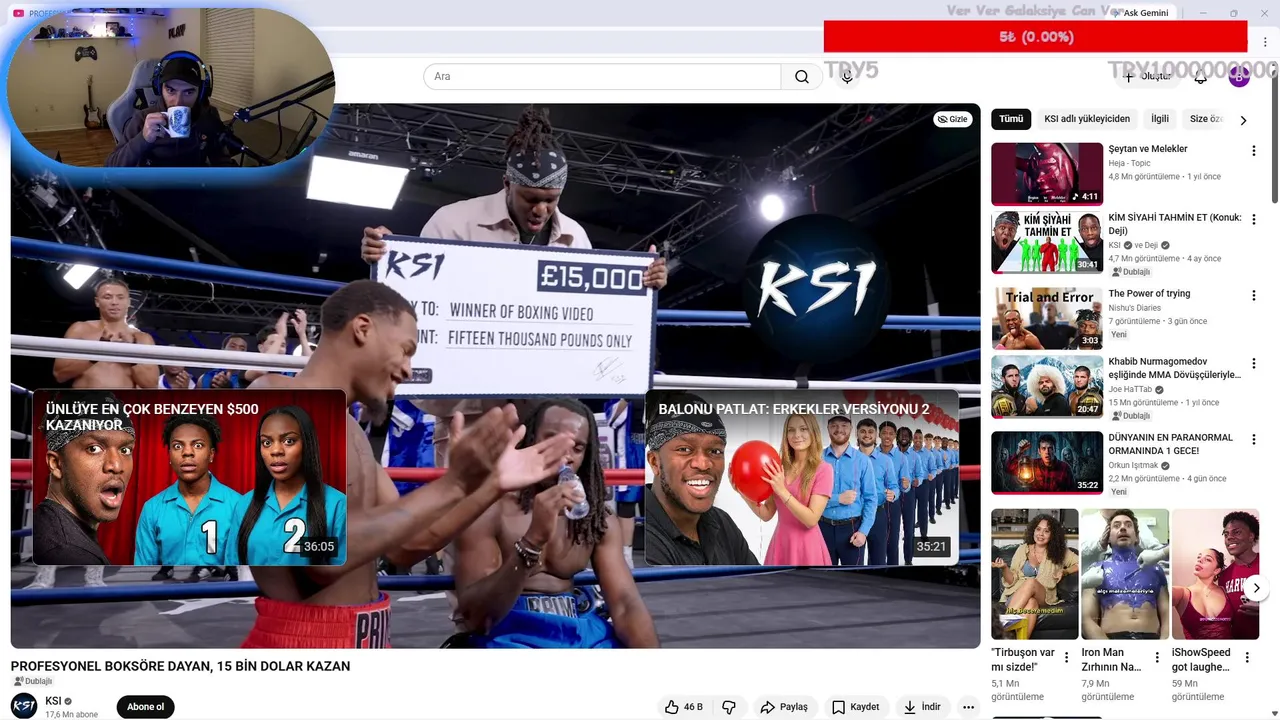This screenshot has width=1280, height=720.
Task: Open options for iShowSpeed short
Action: (x=1247, y=657)
